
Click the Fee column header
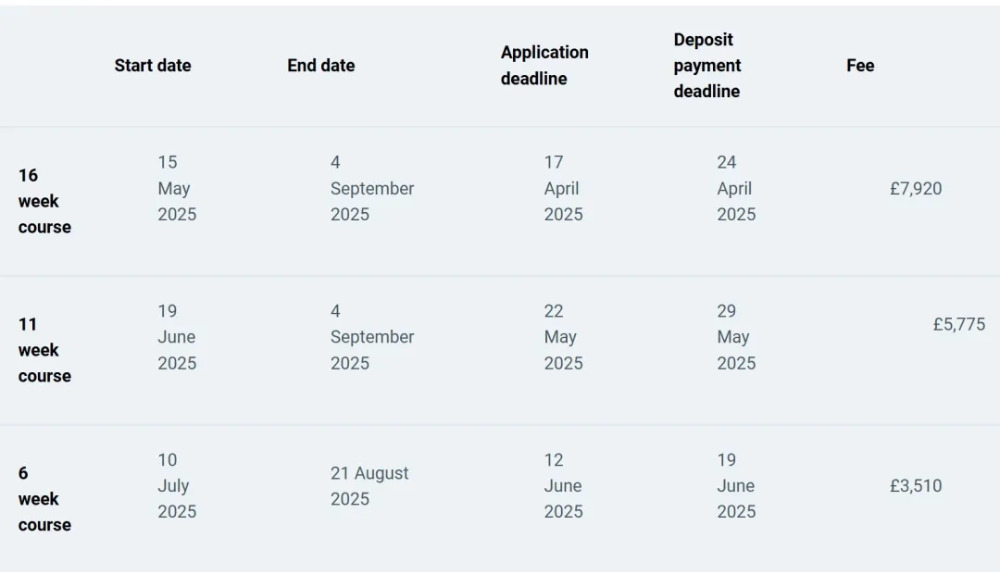click(x=860, y=66)
